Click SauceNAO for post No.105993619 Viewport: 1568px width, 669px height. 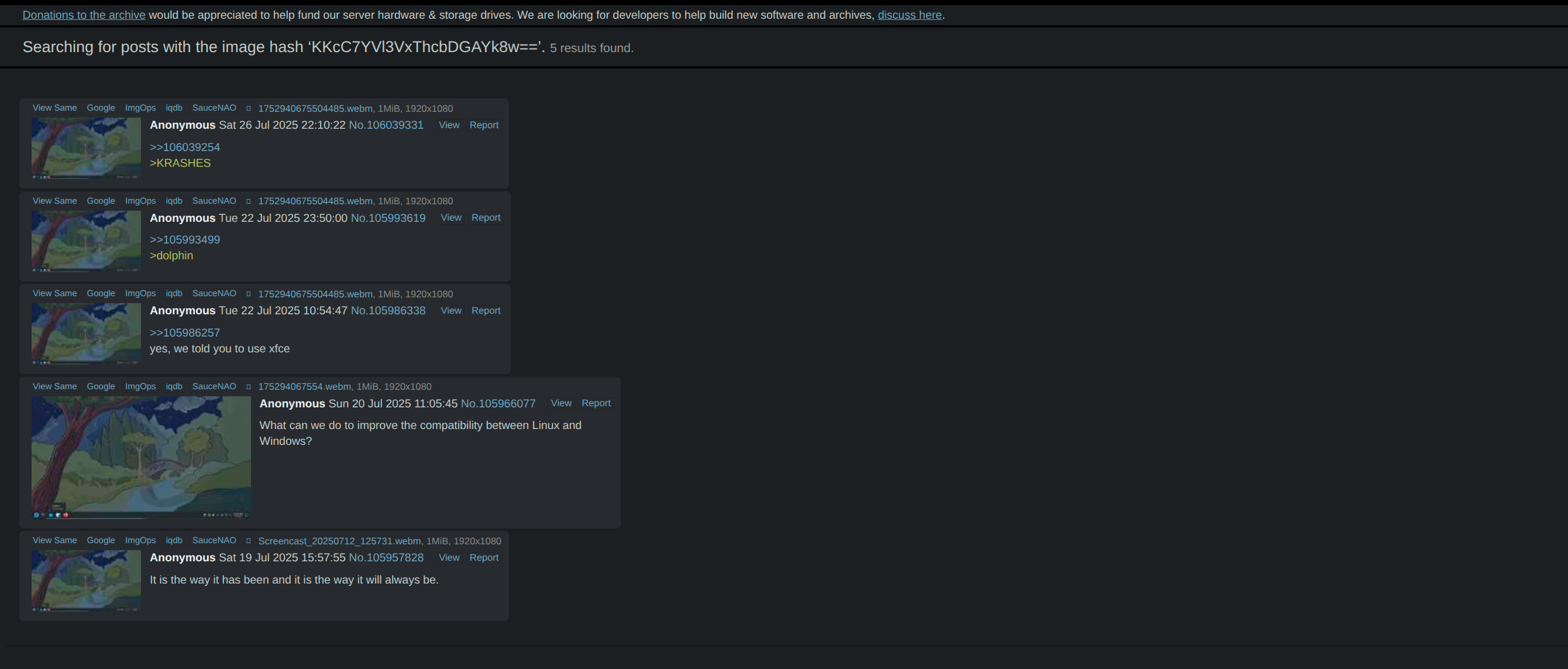click(214, 201)
